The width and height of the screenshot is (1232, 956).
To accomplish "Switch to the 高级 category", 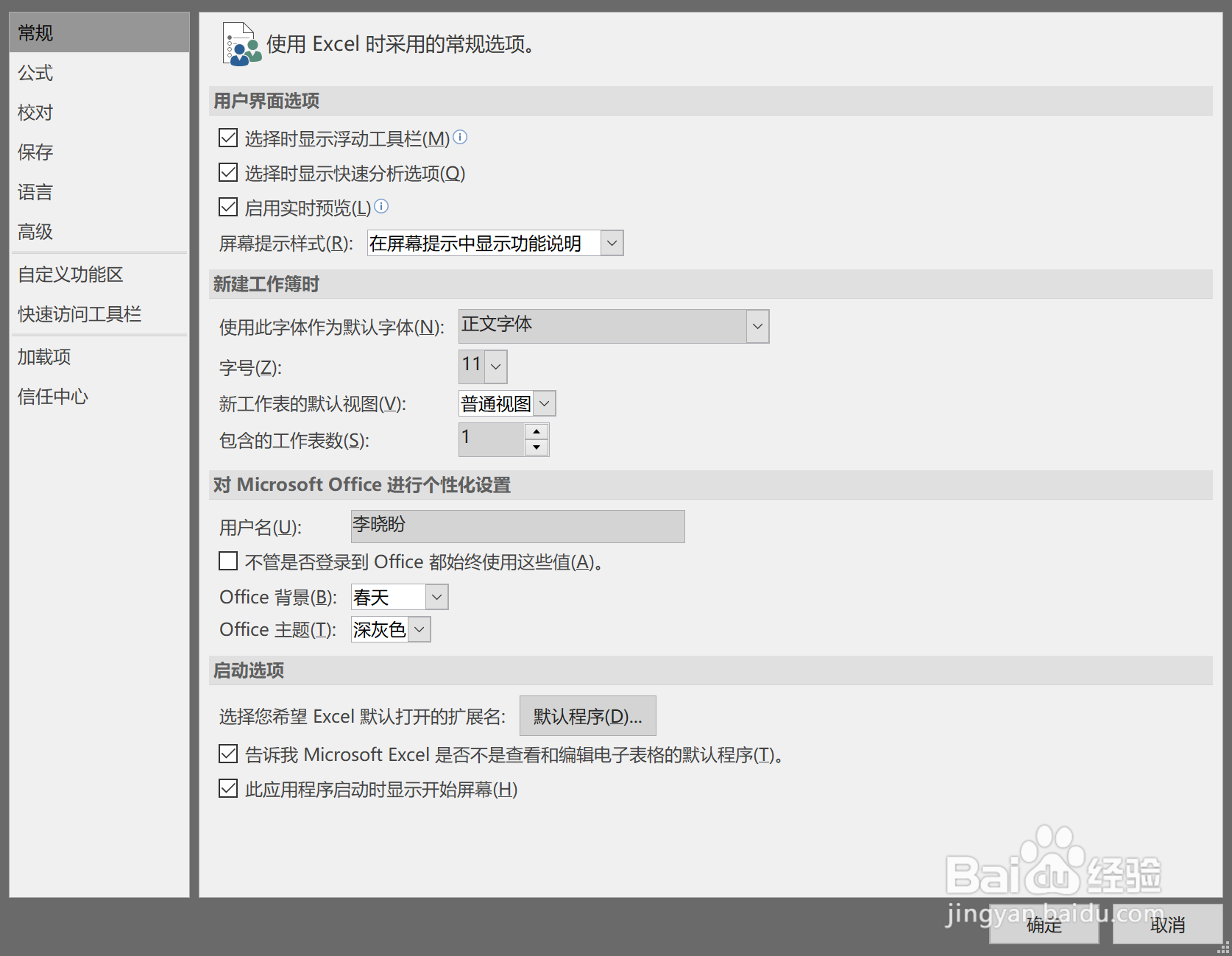I will 99,231.
